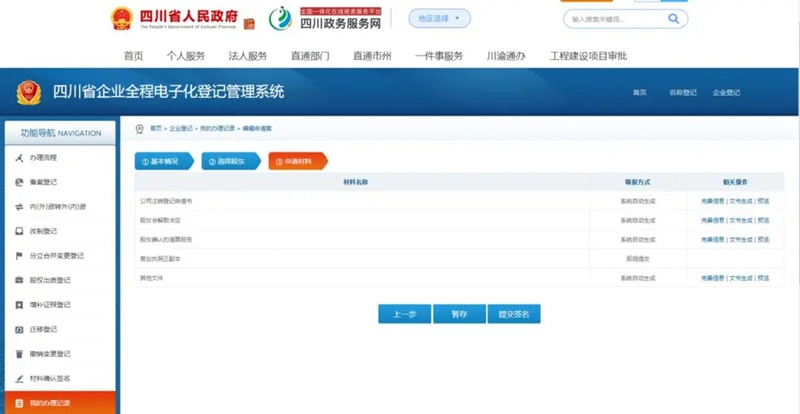Click the 公司注销登记申请书 material name
Screen dimensions: 800x414
tap(166, 201)
